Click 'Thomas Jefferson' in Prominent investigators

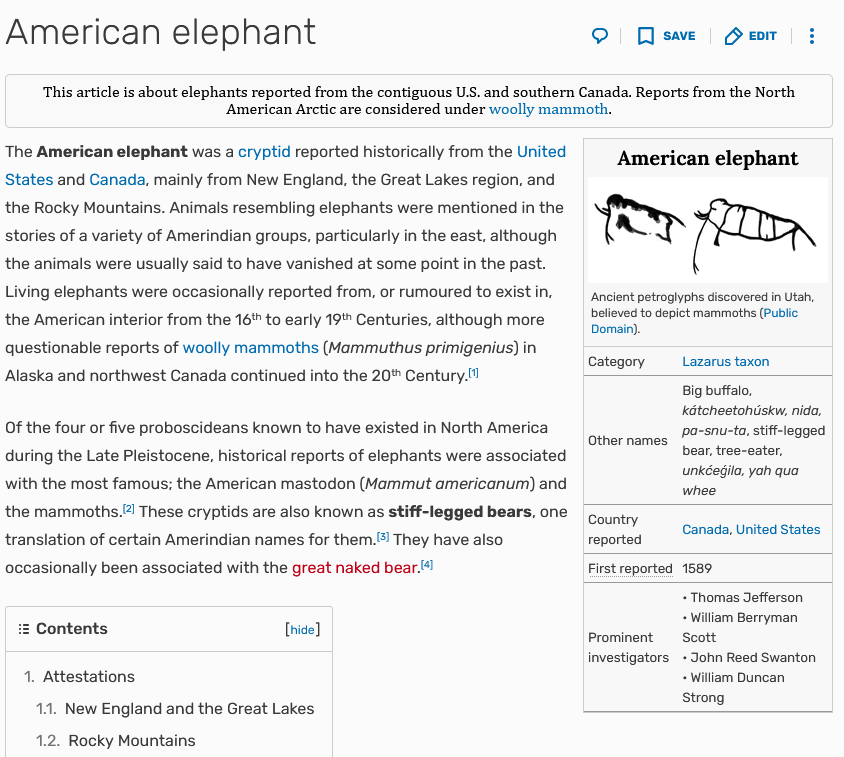746,598
